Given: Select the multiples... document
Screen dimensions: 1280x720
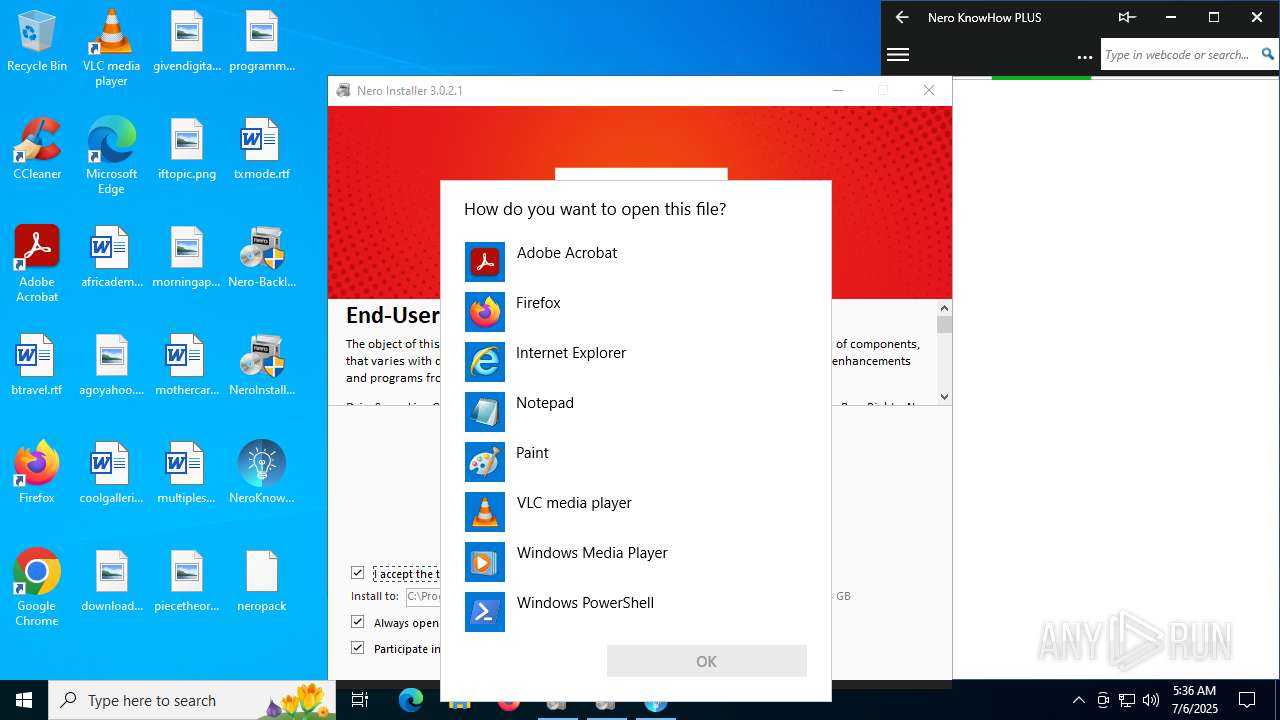Looking at the screenshot, I should point(187,472).
